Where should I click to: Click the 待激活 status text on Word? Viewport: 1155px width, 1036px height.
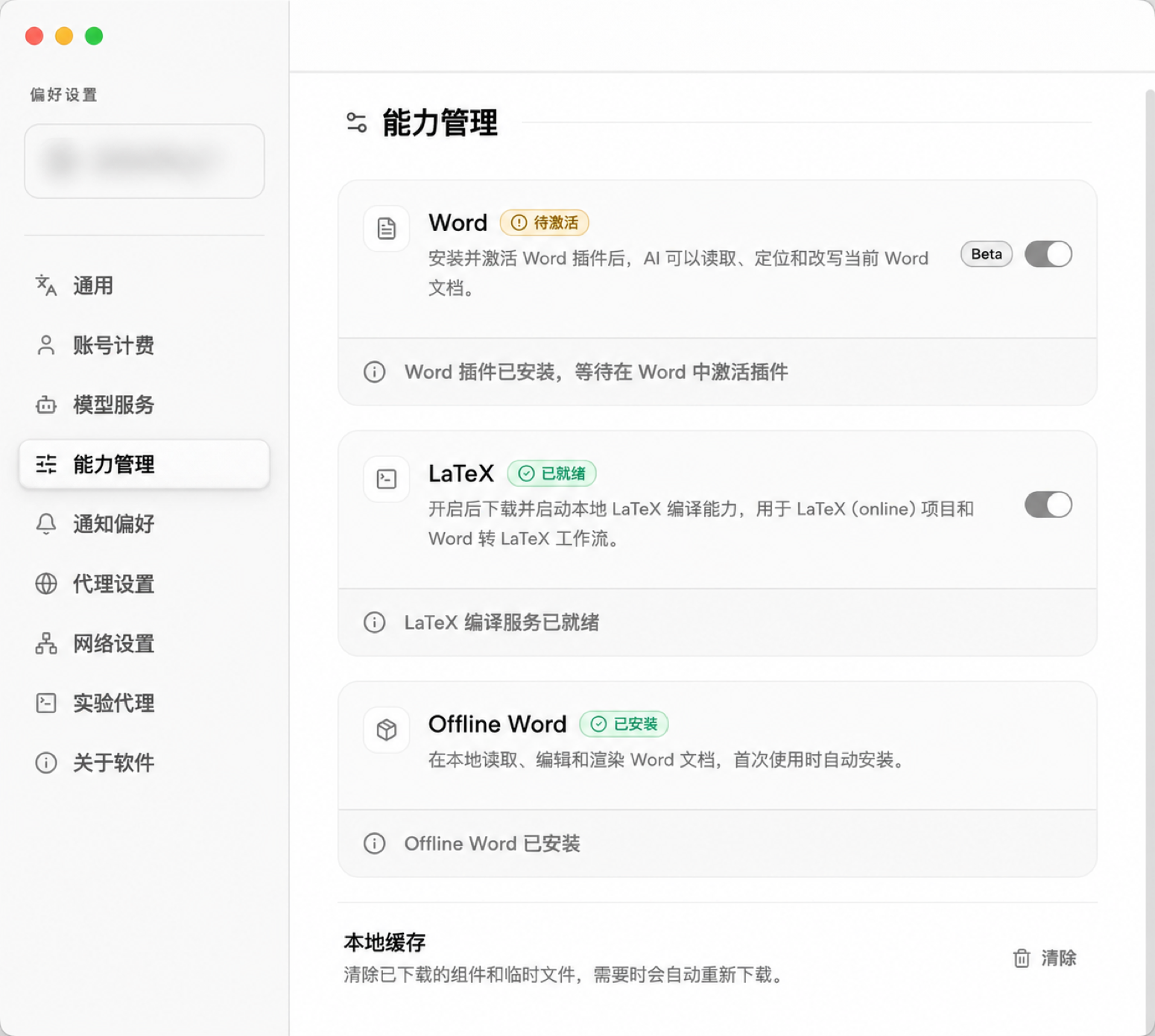click(556, 223)
